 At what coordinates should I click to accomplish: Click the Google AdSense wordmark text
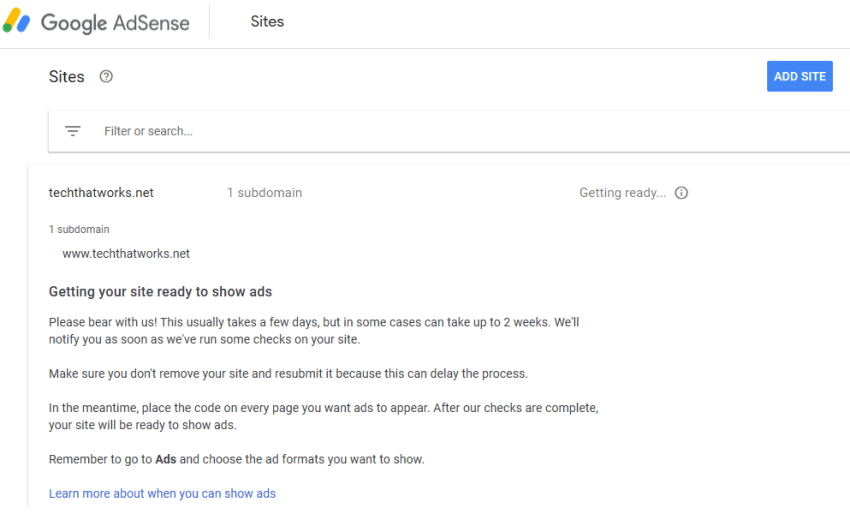pyautogui.click(x=114, y=22)
